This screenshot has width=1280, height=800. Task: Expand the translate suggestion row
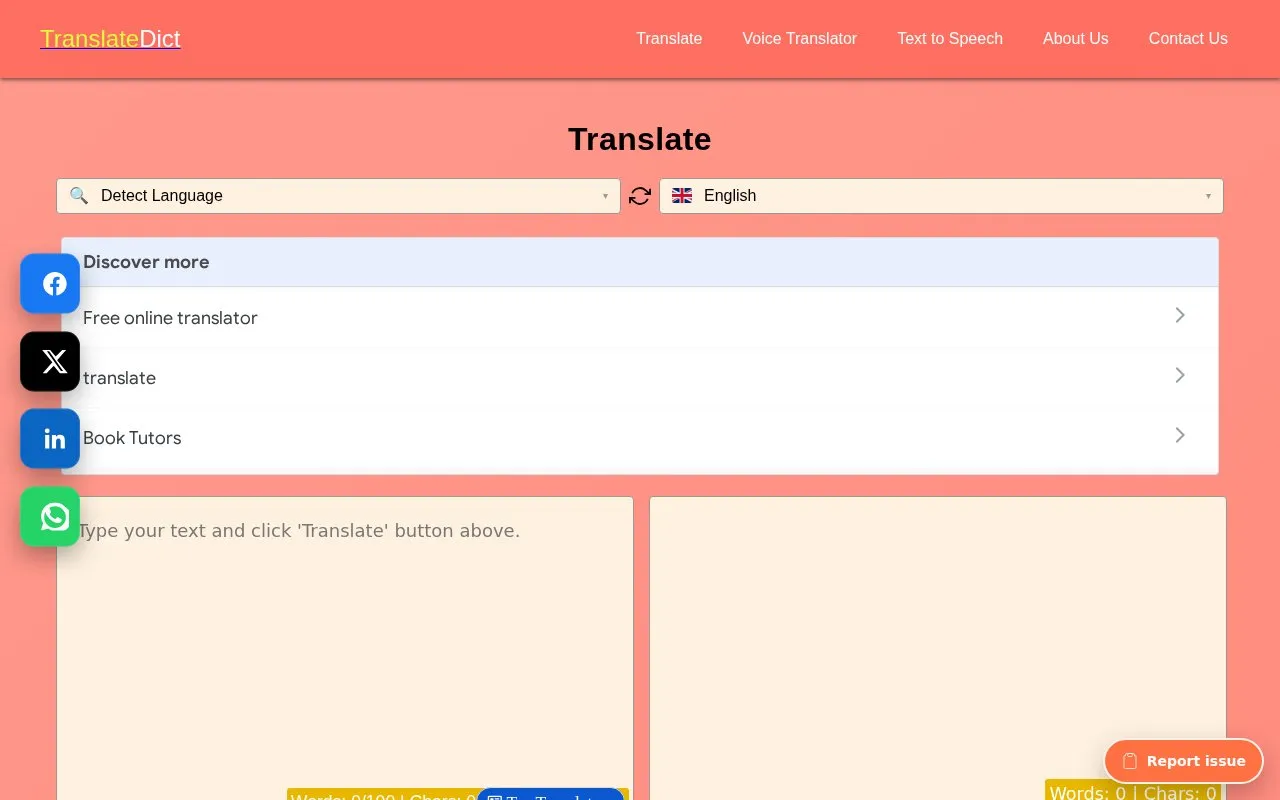(640, 377)
